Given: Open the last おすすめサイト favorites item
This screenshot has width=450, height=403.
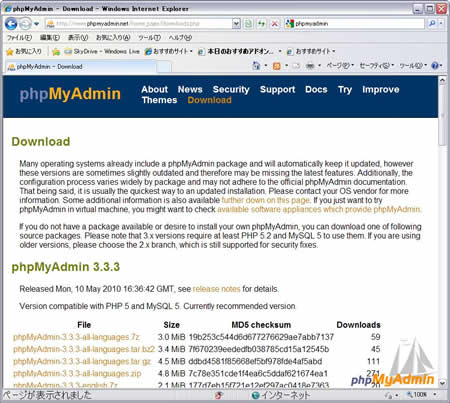Looking at the screenshot, I should 311,51.
